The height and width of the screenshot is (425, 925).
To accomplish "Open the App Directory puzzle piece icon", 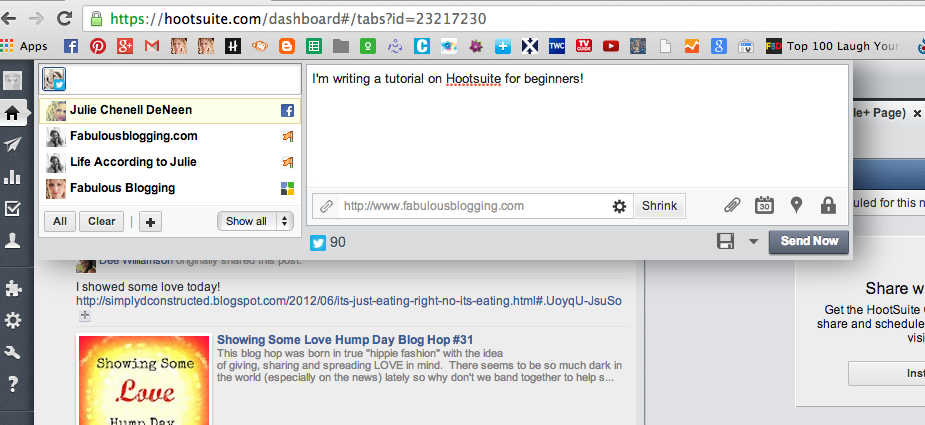I will [x=12, y=289].
